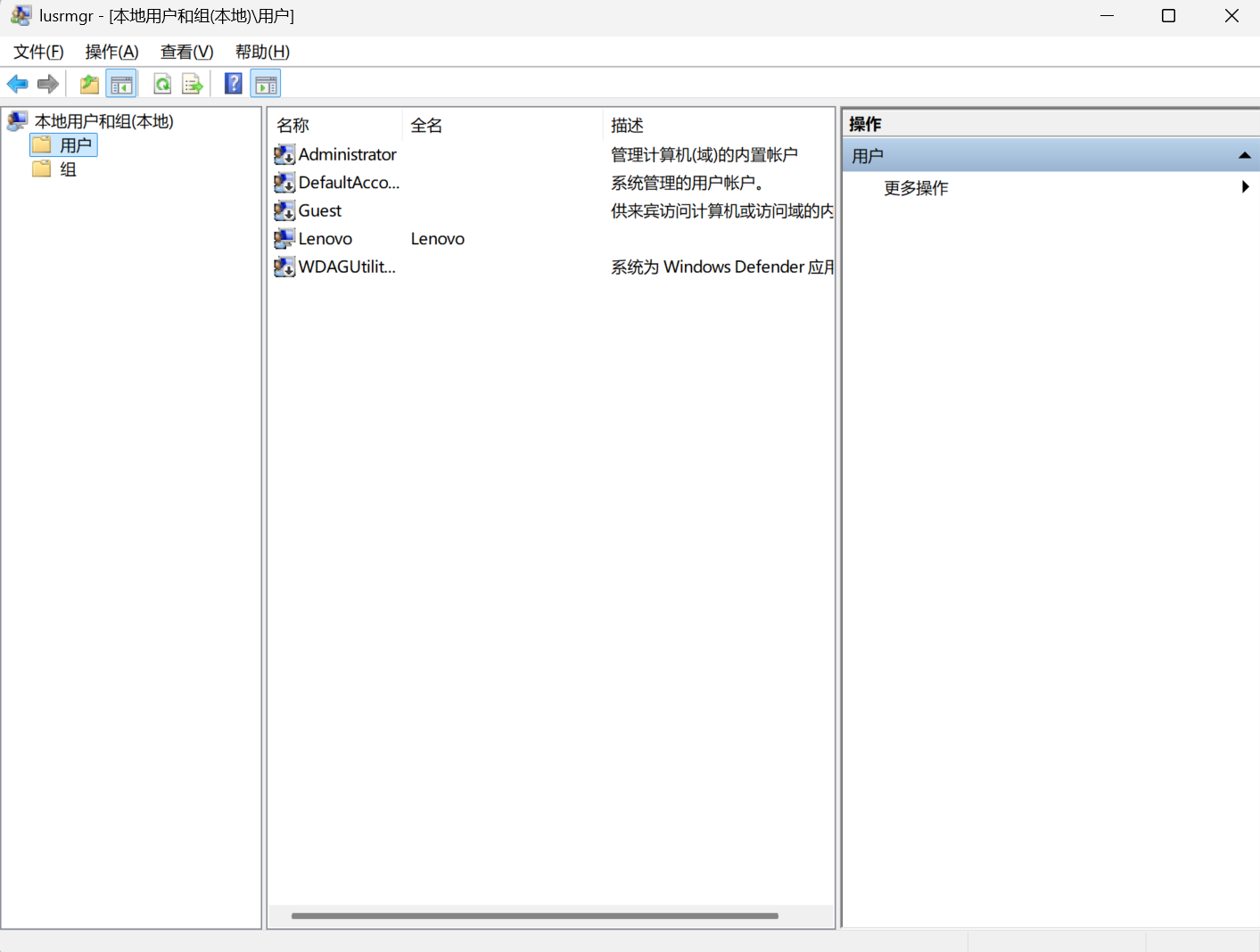
Task: Select the Guest user account
Action: (319, 210)
